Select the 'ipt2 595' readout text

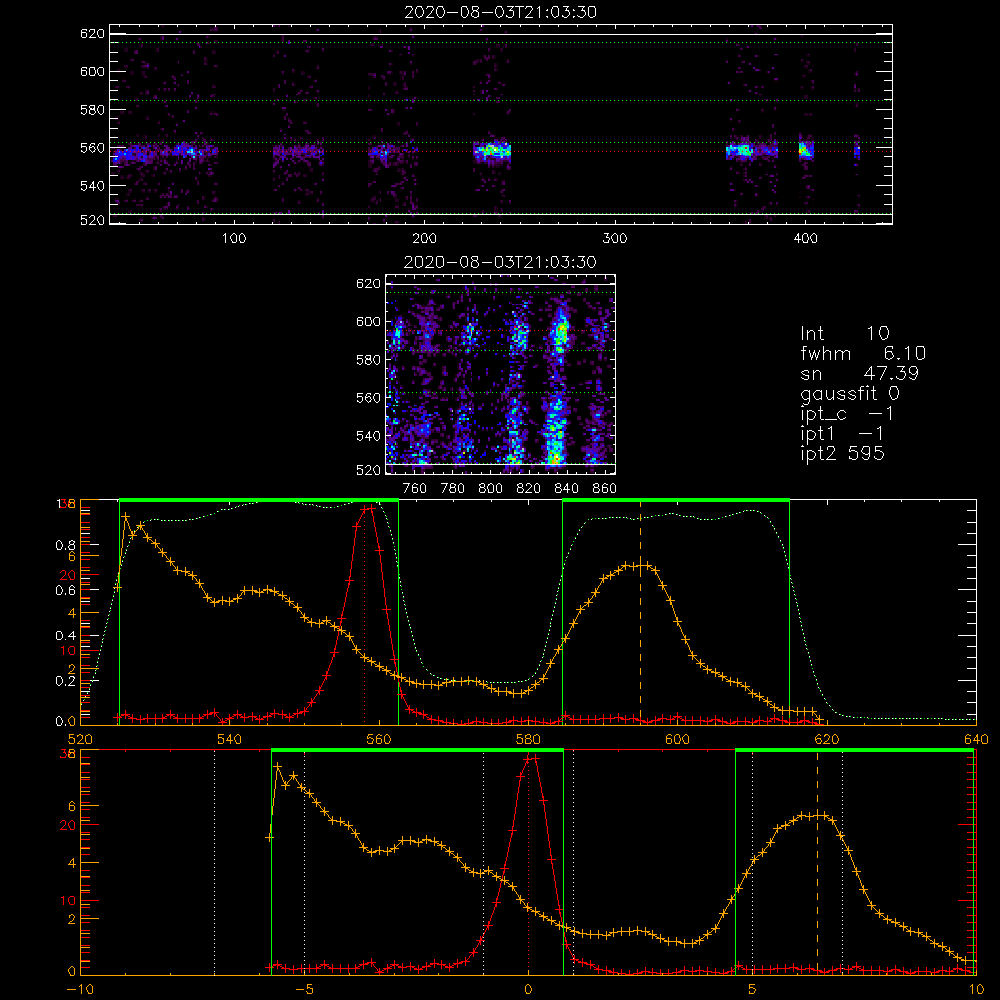pos(842,453)
